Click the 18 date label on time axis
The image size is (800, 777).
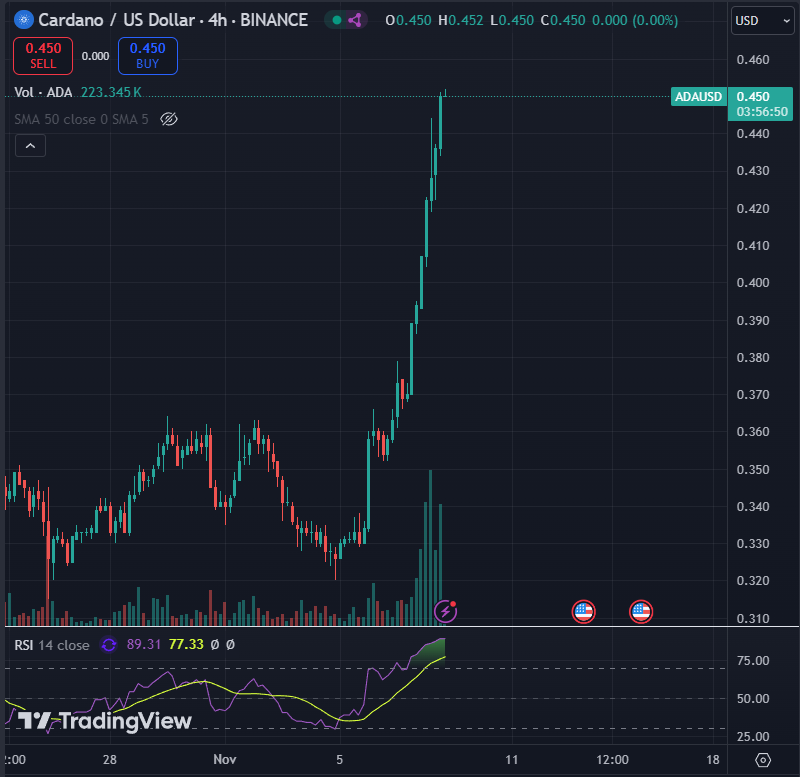[x=713, y=759]
